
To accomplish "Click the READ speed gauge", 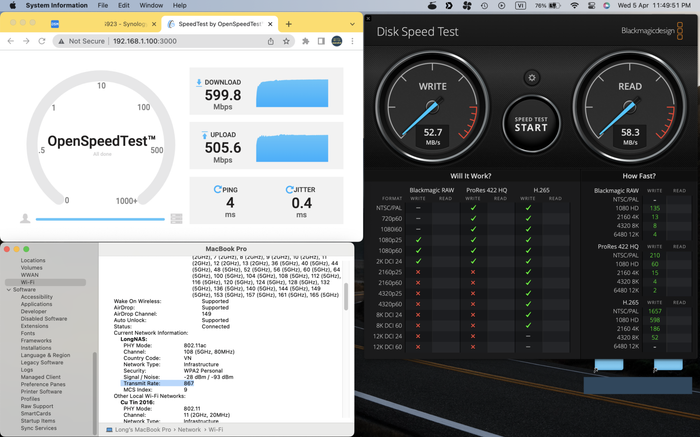I will 629,108.
